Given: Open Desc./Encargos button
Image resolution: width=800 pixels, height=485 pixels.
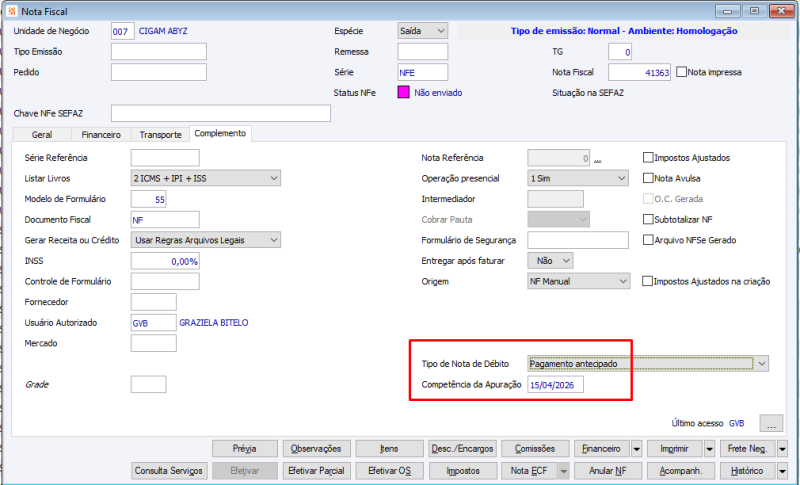Looking at the screenshot, I should [462, 449].
